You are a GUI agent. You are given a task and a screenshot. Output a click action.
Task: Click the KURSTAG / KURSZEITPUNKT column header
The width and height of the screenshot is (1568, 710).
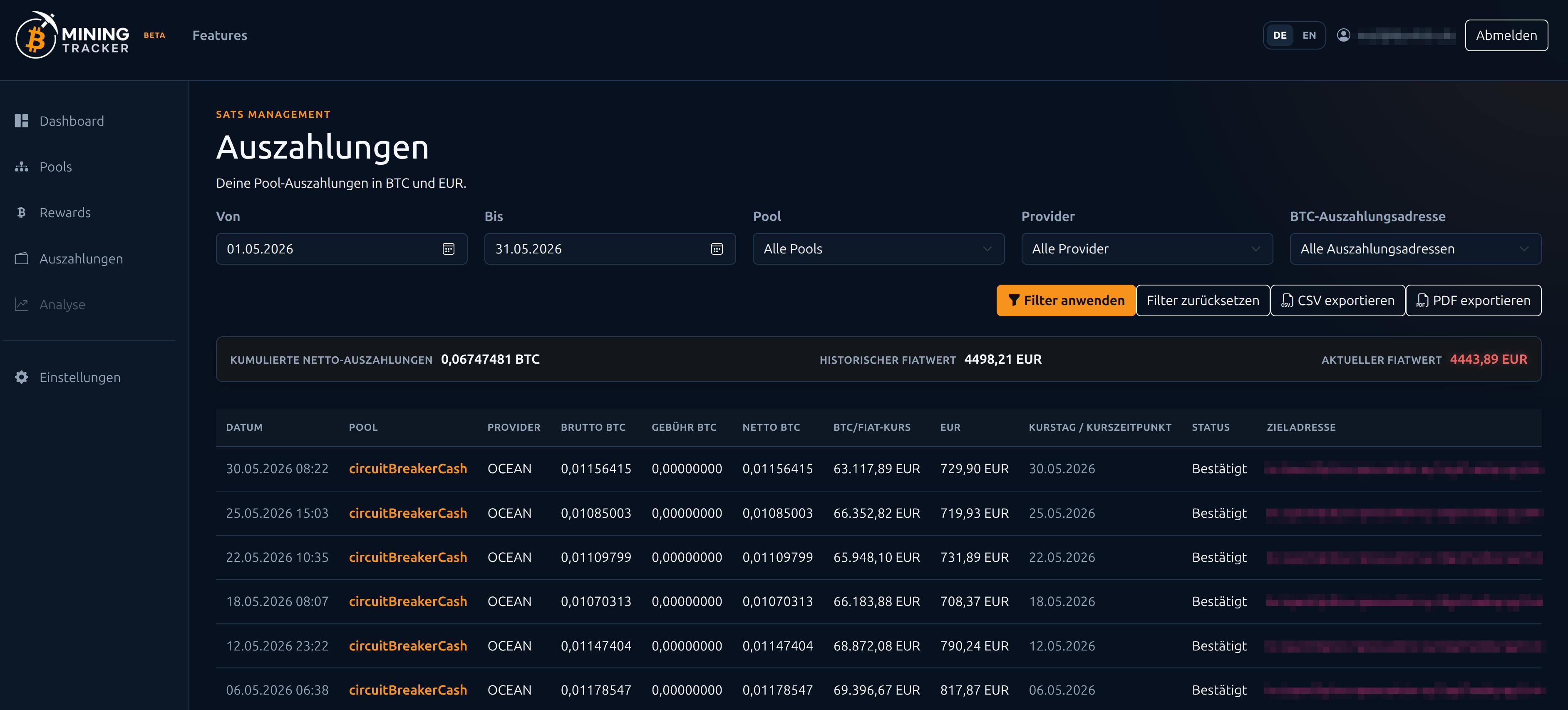pyautogui.click(x=1100, y=427)
